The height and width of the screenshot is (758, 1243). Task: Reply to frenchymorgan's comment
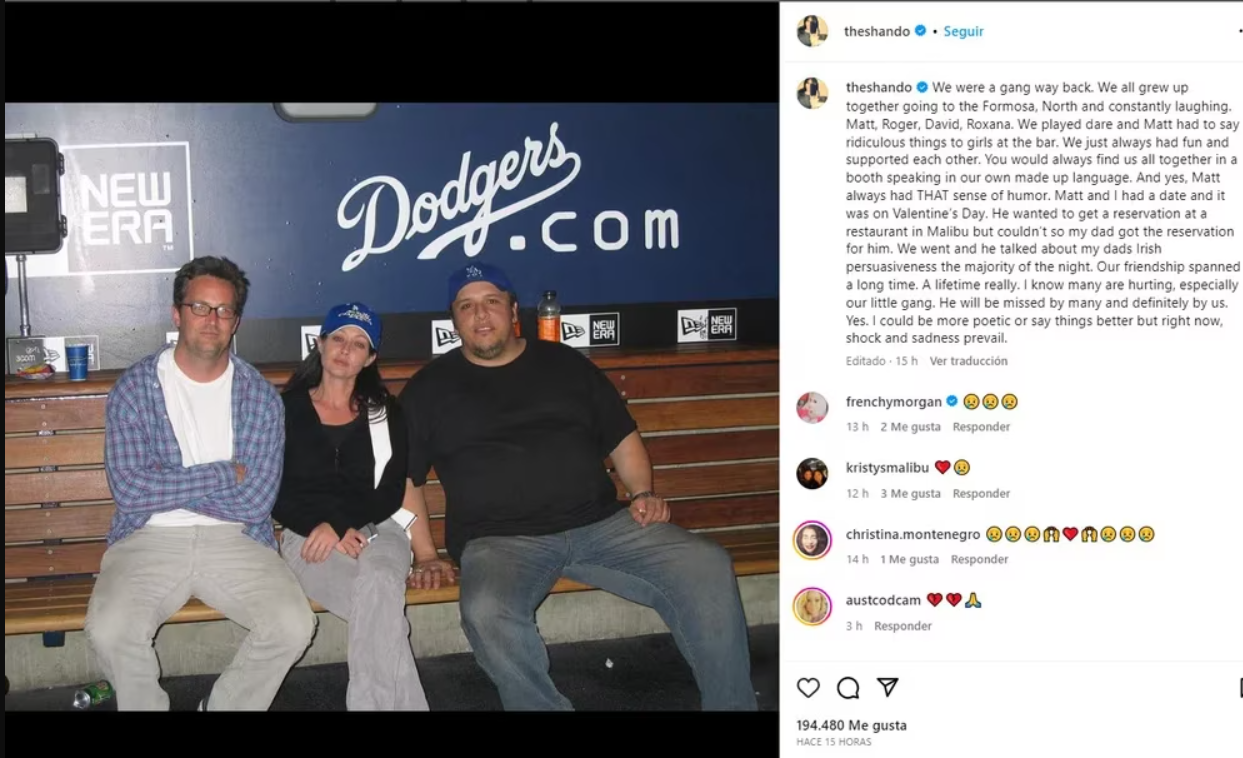point(981,427)
